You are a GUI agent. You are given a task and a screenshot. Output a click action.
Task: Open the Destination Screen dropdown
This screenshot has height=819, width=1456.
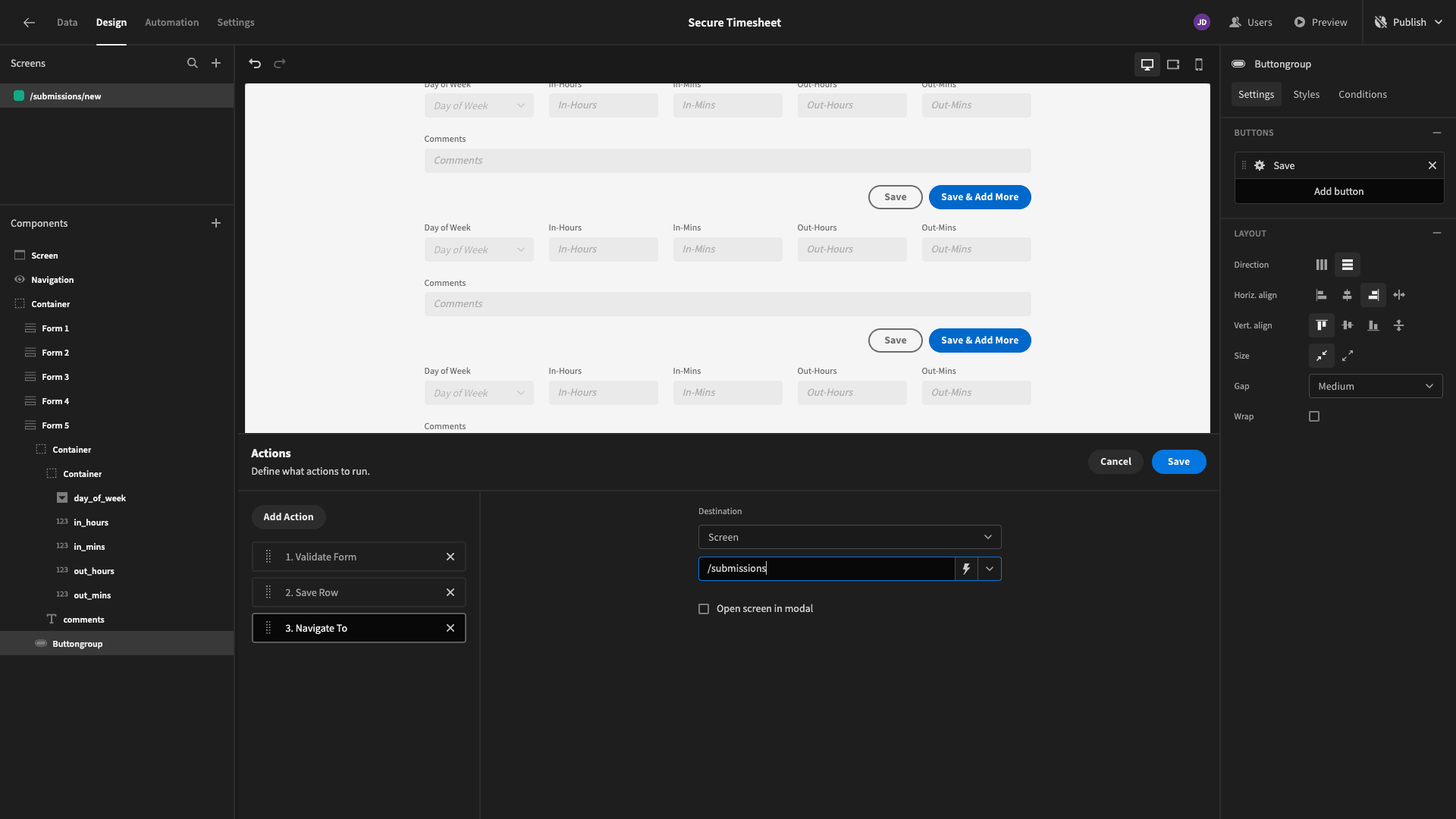coord(849,537)
